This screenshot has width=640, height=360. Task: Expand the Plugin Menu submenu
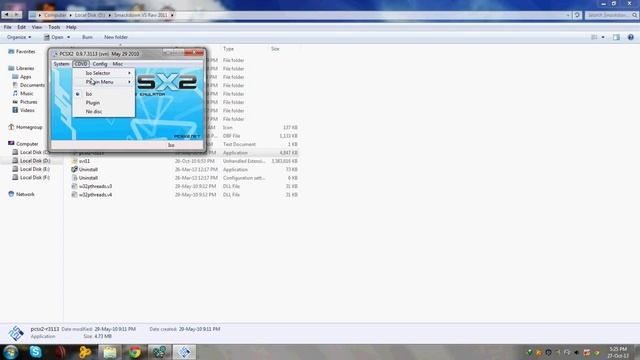point(104,82)
